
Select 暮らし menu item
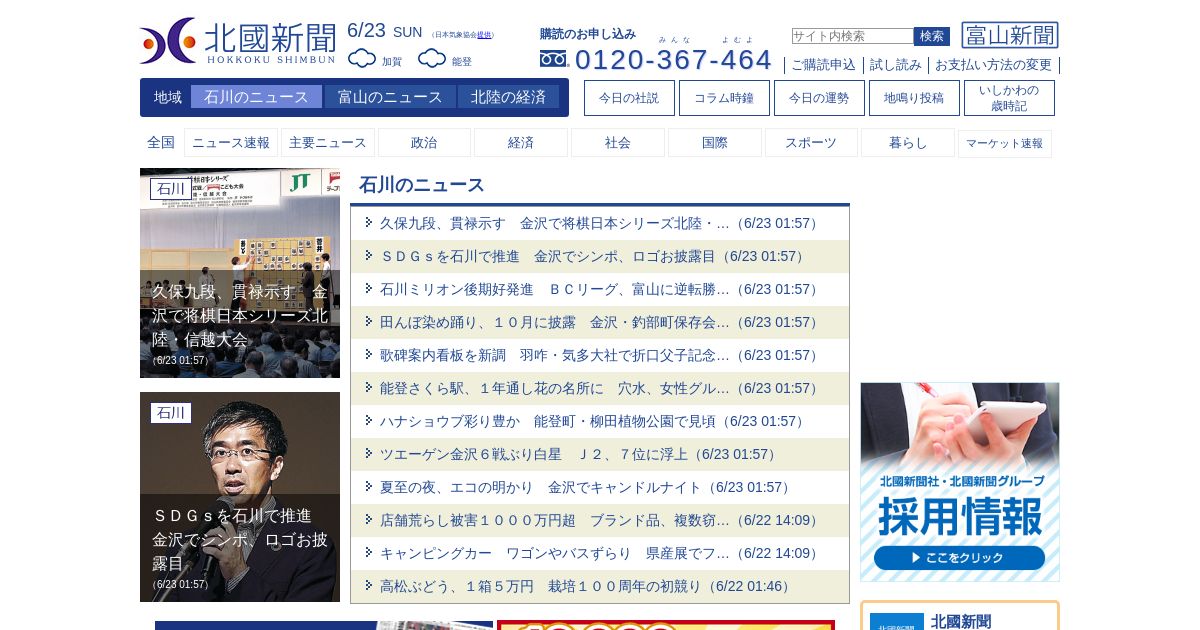pos(908,143)
